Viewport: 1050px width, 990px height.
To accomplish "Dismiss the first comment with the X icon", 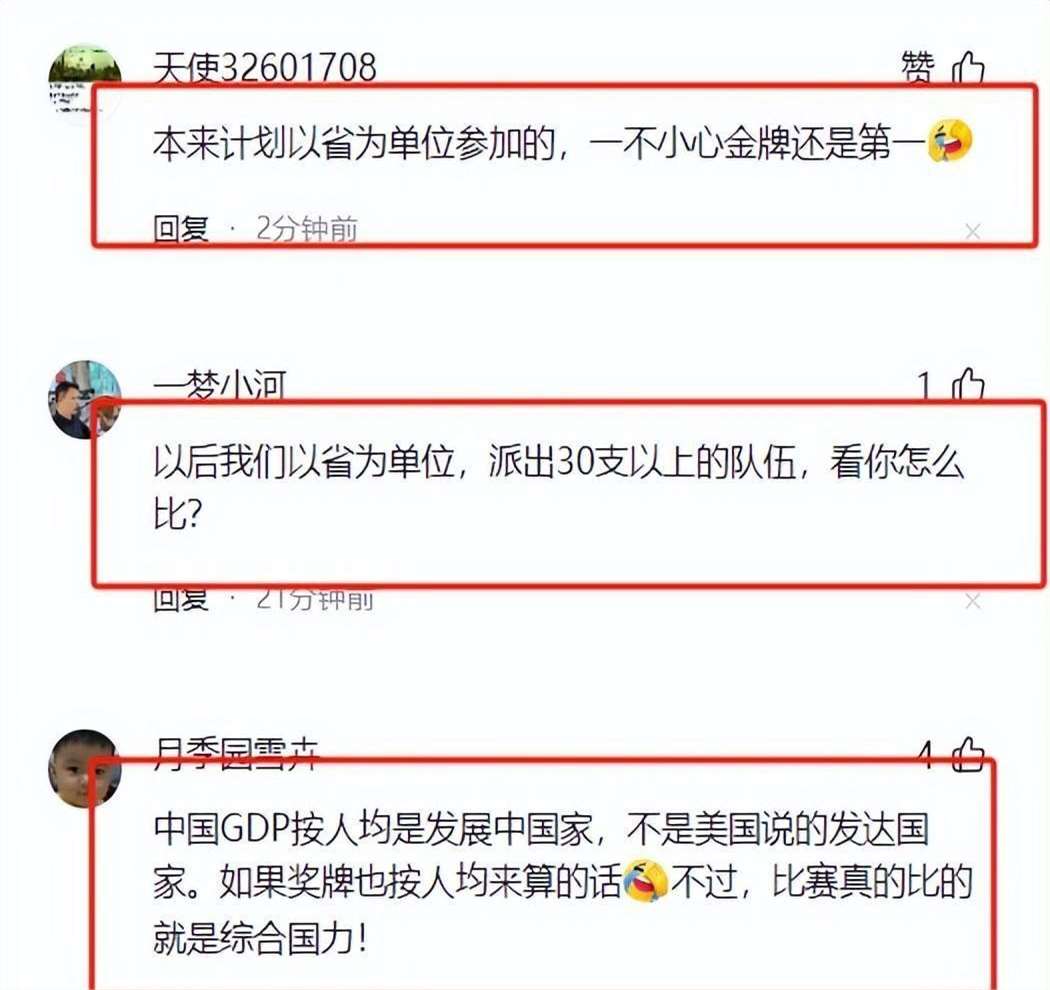I will pos(972,232).
